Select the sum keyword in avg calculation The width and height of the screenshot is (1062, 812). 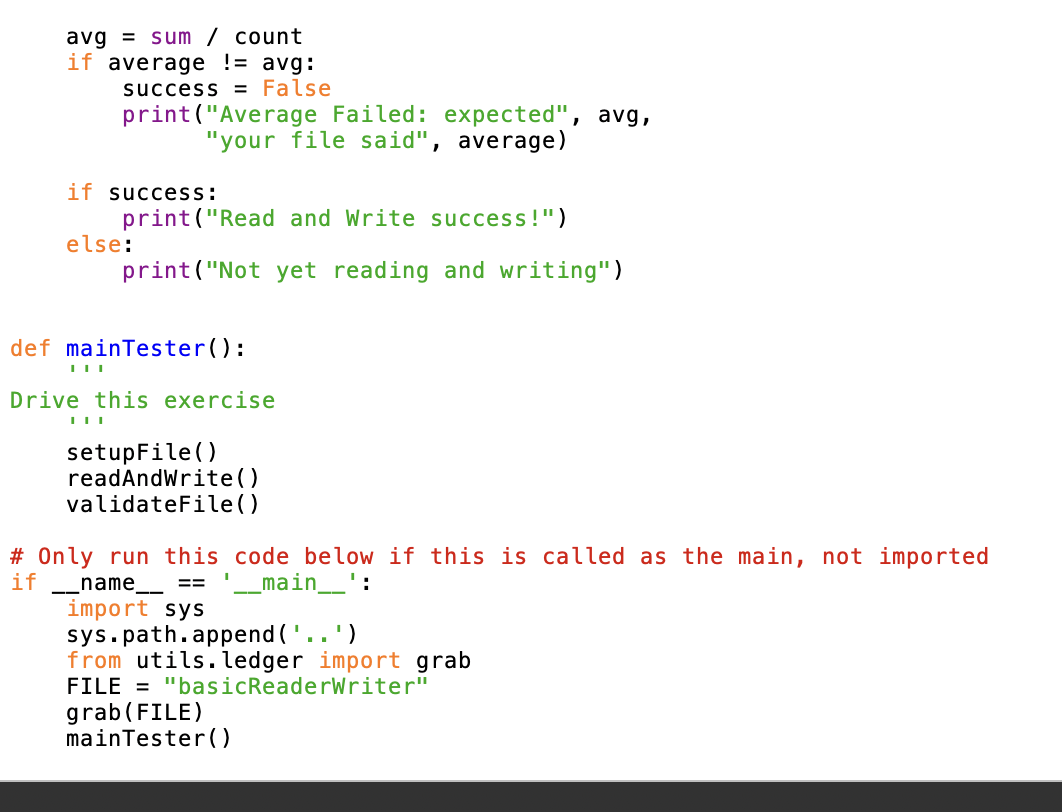tap(171, 36)
